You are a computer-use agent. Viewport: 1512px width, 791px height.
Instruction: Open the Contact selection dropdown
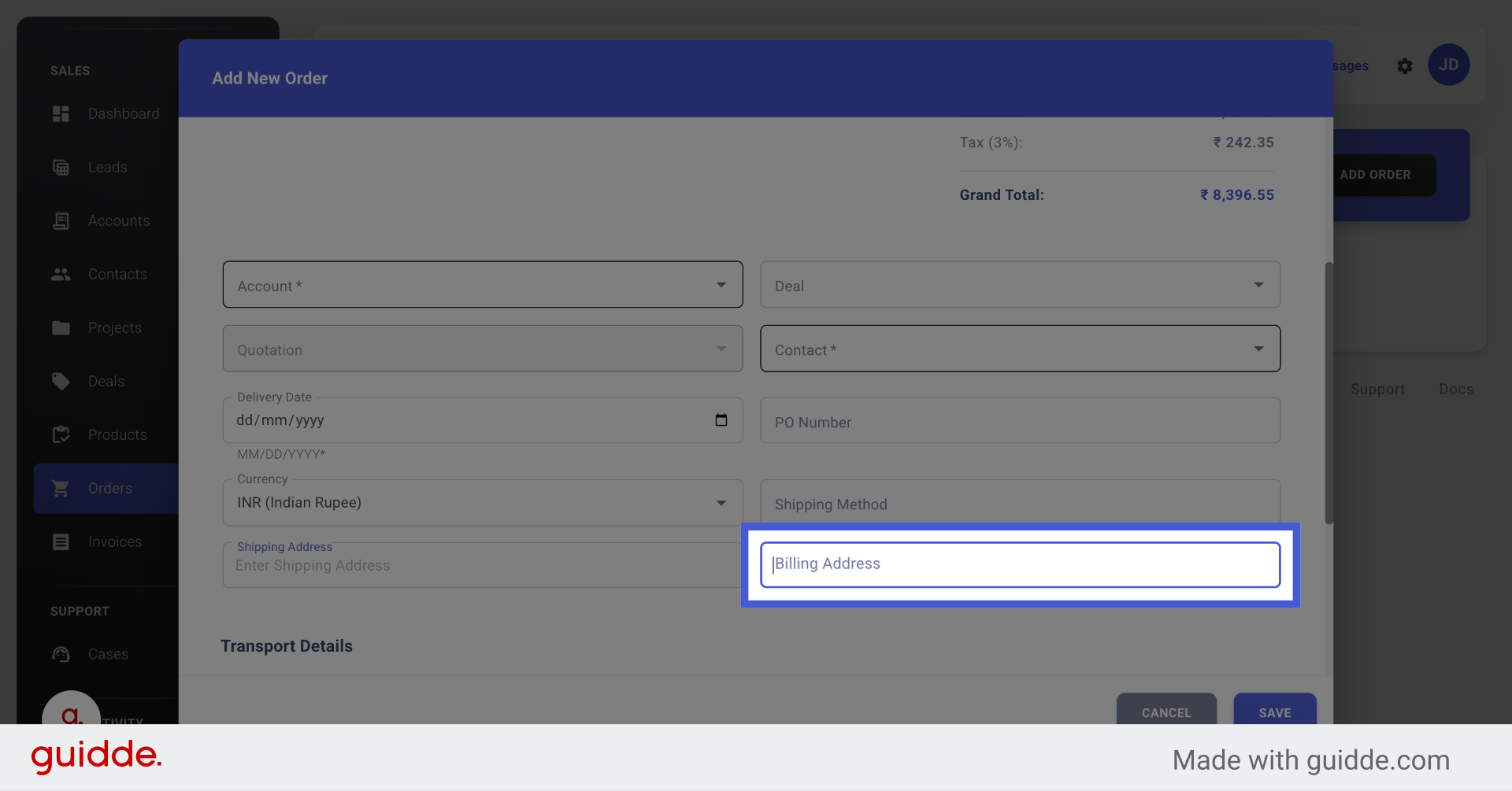[1259, 349]
